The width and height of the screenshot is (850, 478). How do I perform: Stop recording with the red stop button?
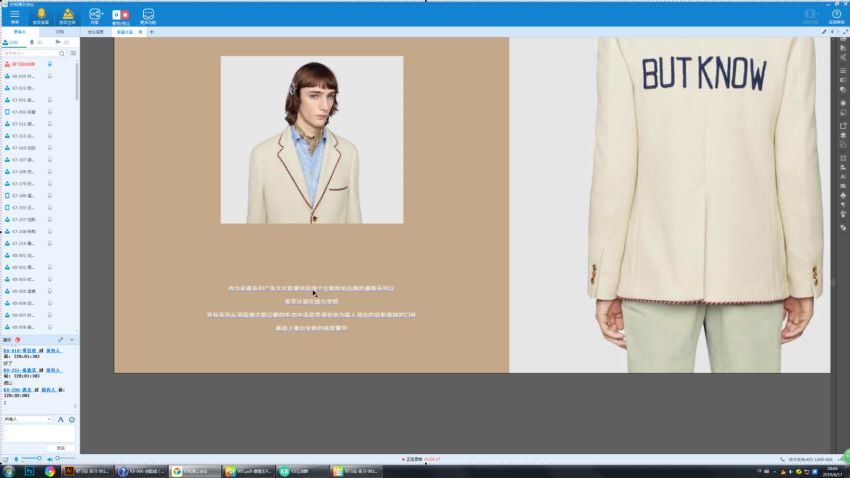[125, 15]
